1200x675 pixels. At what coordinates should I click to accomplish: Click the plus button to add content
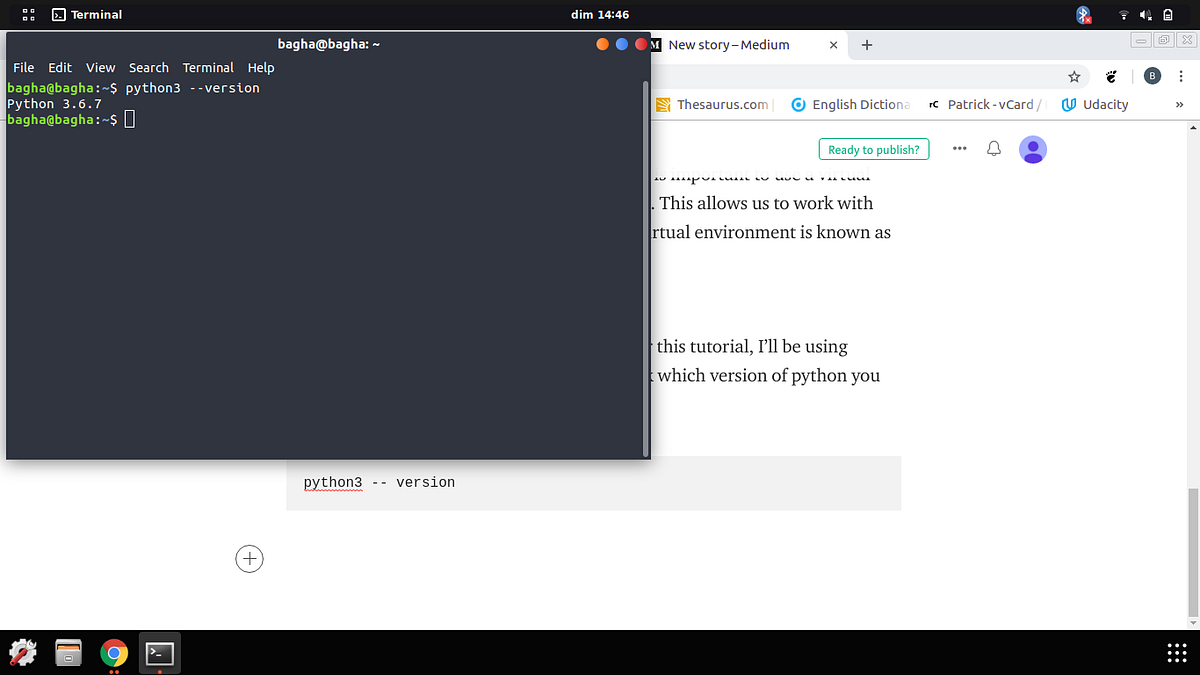249,559
